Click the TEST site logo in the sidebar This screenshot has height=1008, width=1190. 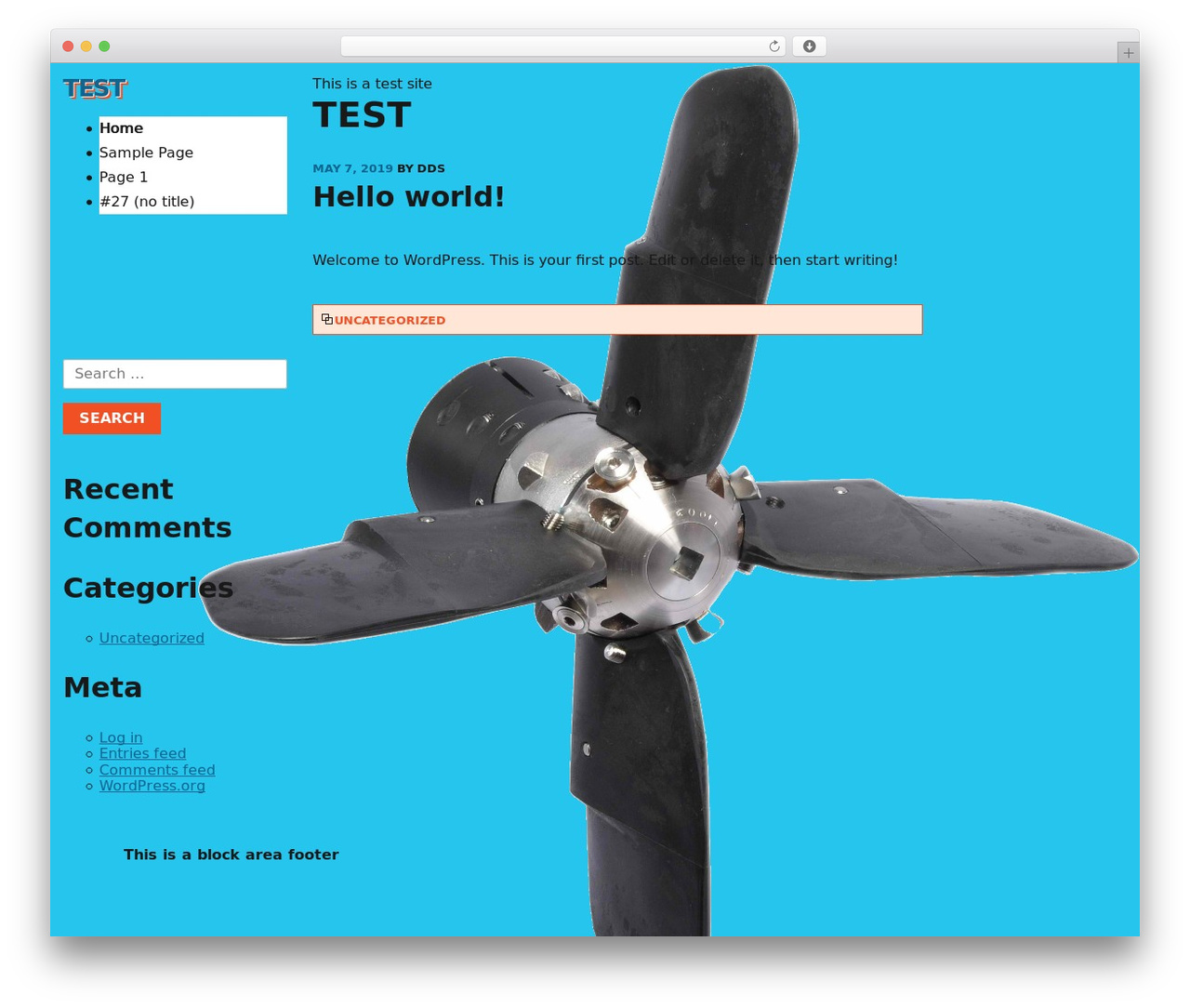(95, 88)
